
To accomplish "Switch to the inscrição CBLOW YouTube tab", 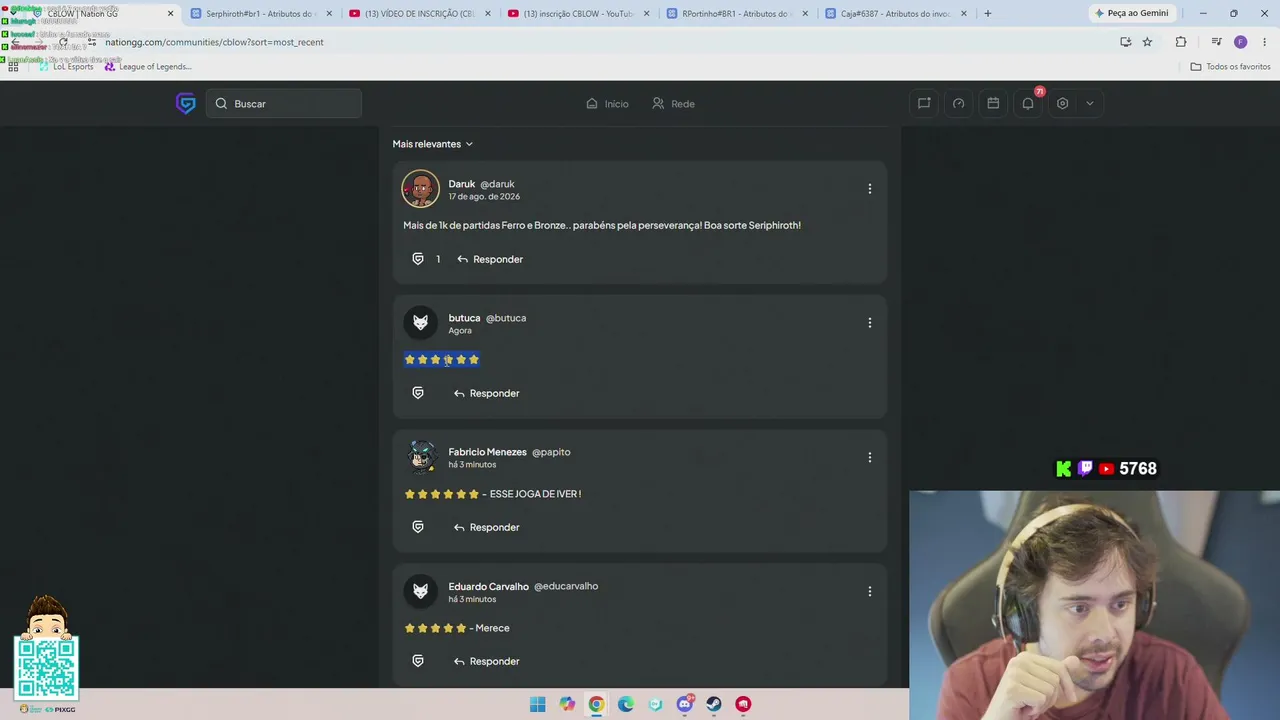I will point(578,14).
